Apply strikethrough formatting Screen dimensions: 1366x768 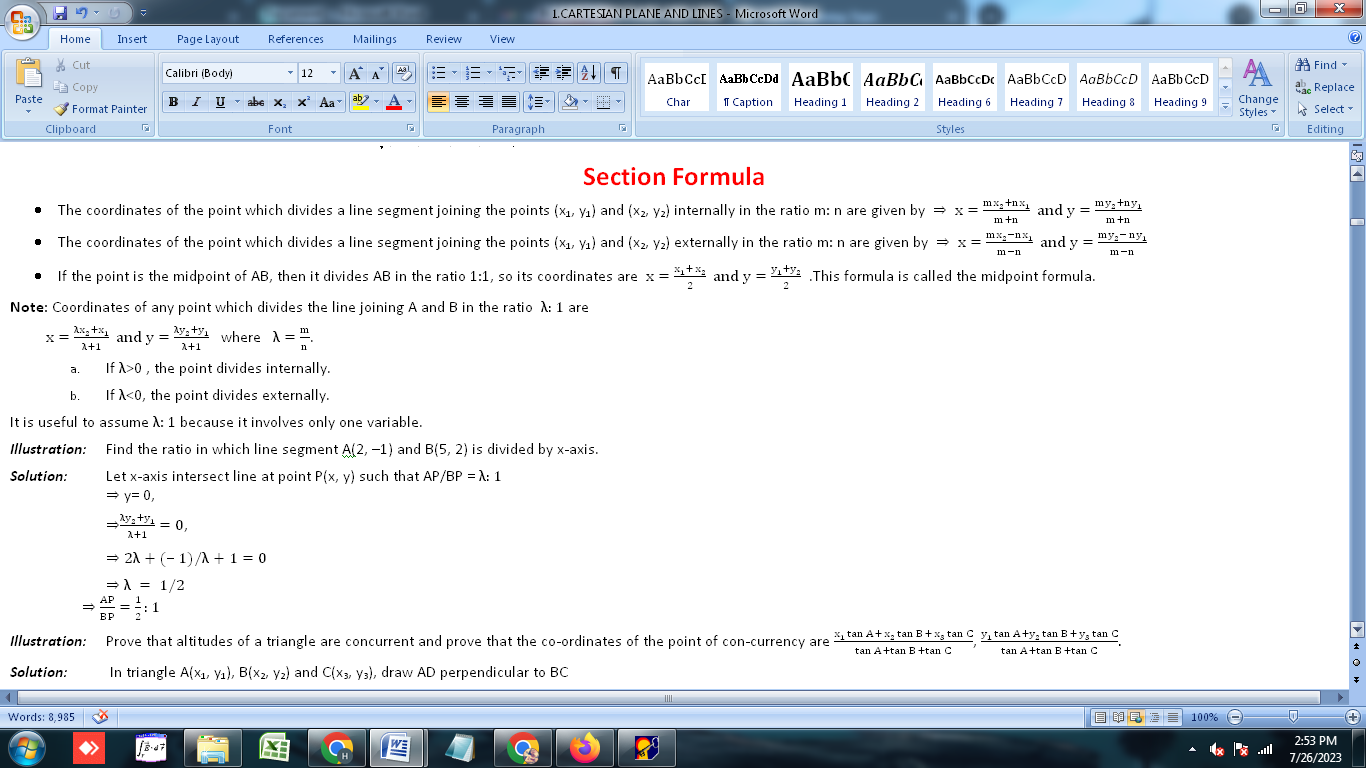tap(256, 102)
